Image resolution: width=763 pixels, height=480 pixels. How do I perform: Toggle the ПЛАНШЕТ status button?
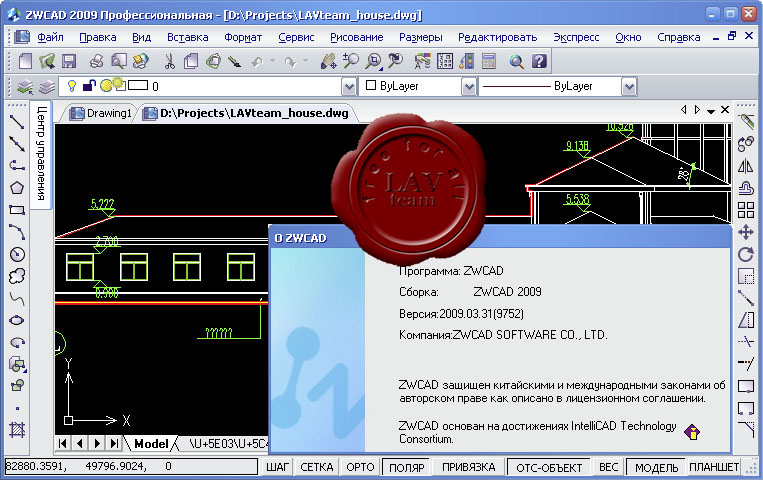(x=714, y=467)
